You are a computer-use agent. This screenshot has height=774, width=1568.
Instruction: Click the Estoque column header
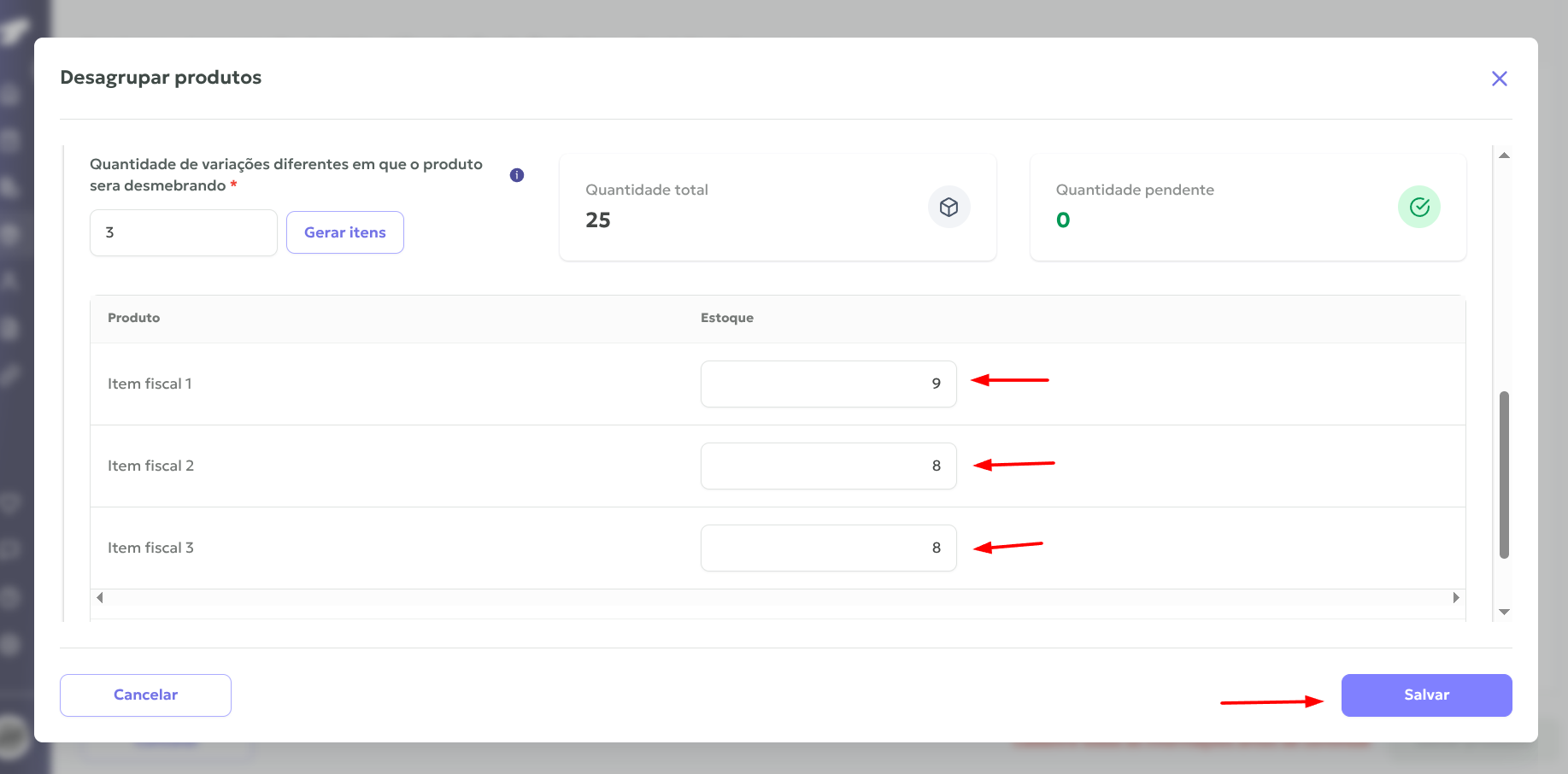pyautogui.click(x=727, y=318)
